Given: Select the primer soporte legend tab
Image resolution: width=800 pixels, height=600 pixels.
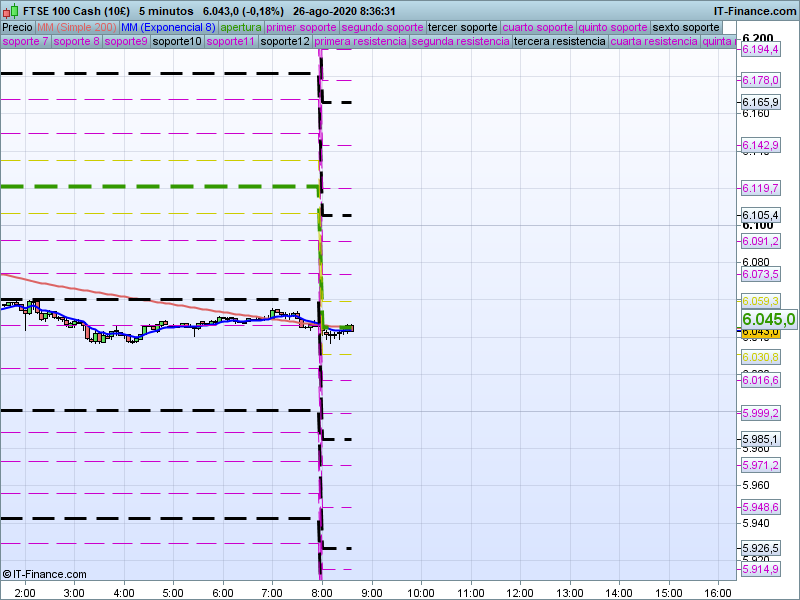Looking at the screenshot, I should click(x=302, y=27).
